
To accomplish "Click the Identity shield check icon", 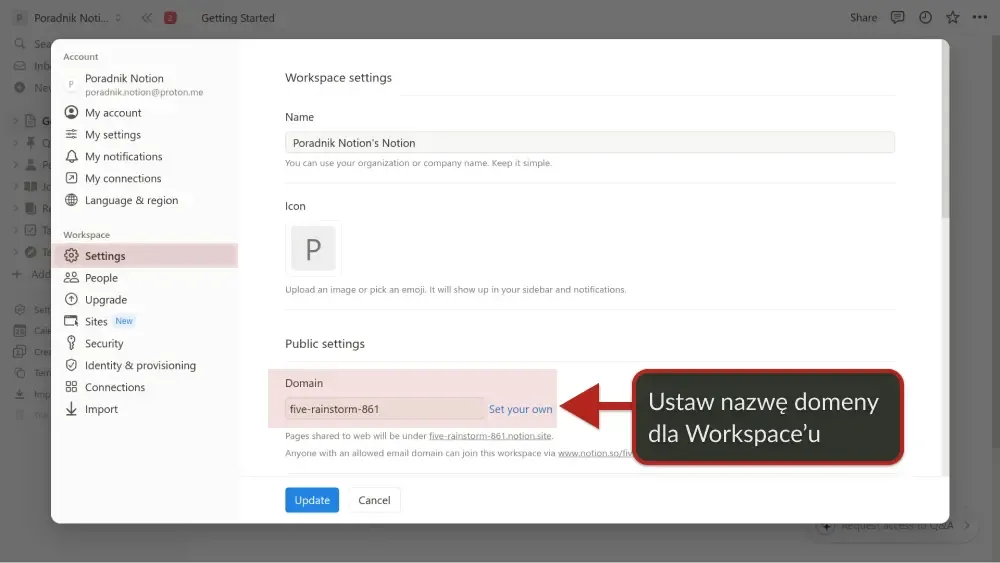I will coord(71,365).
